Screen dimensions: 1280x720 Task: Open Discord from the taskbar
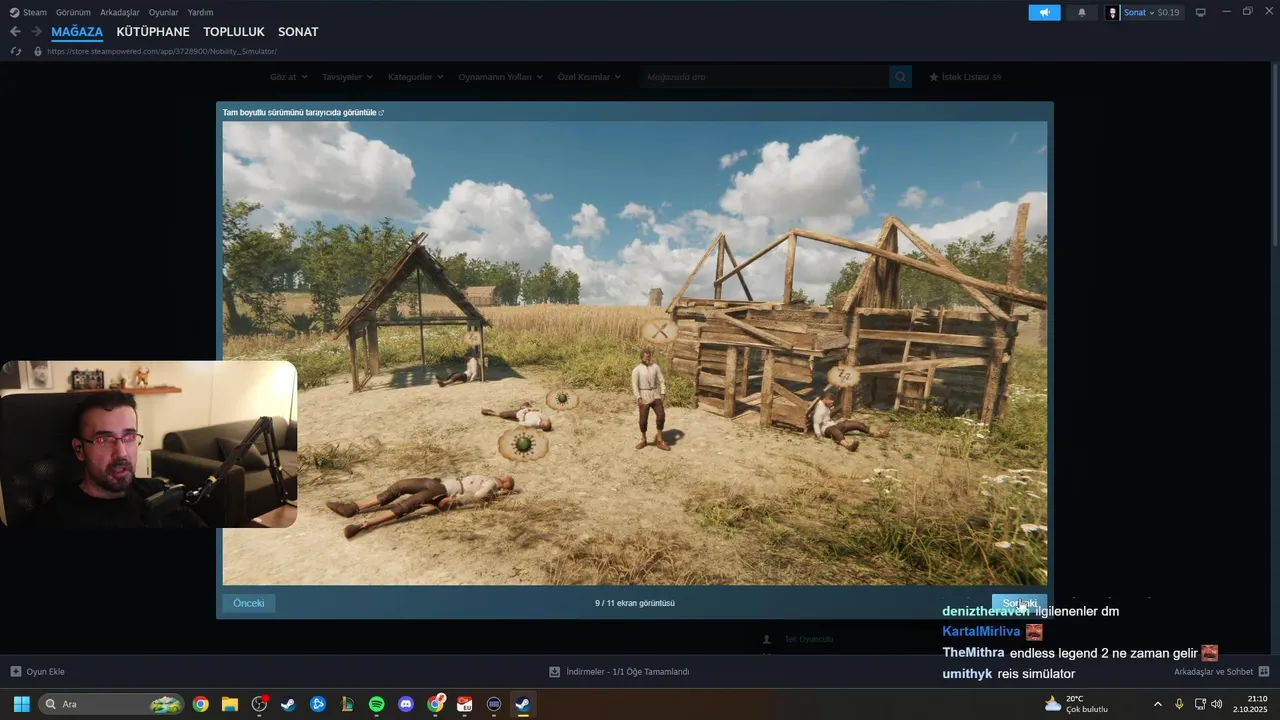[x=406, y=704]
